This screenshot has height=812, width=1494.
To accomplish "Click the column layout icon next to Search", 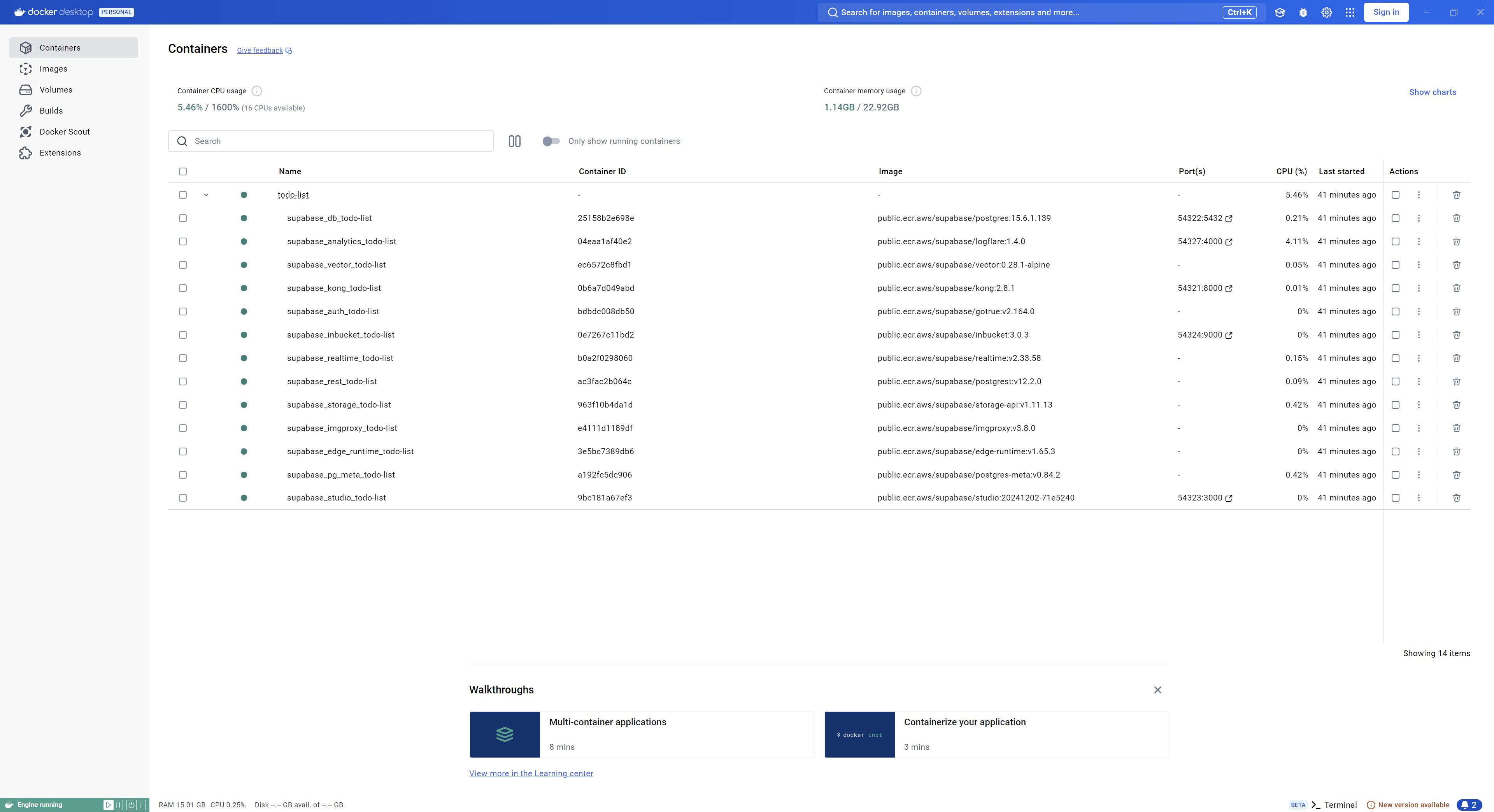I will [514, 141].
